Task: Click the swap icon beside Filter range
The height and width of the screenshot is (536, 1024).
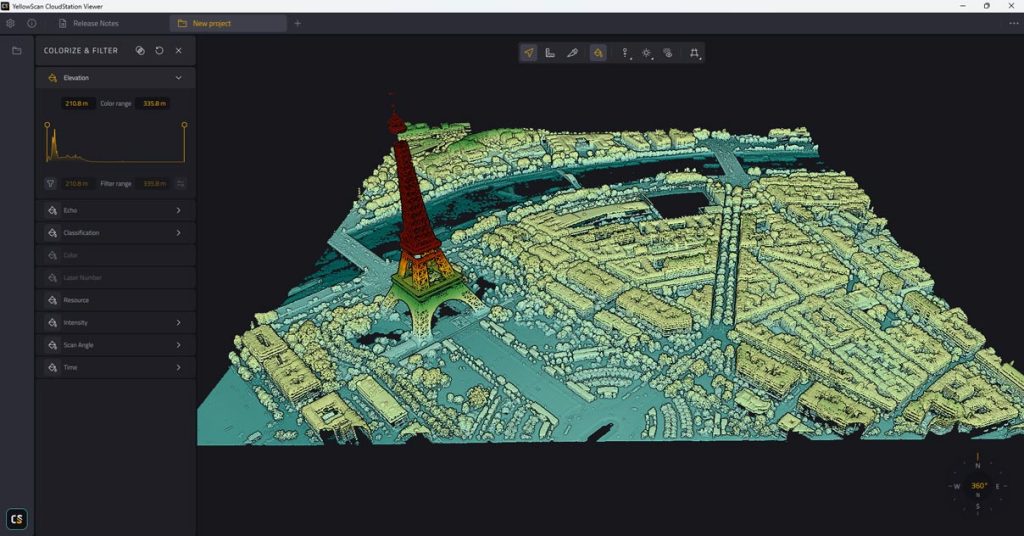Action: 180,183
